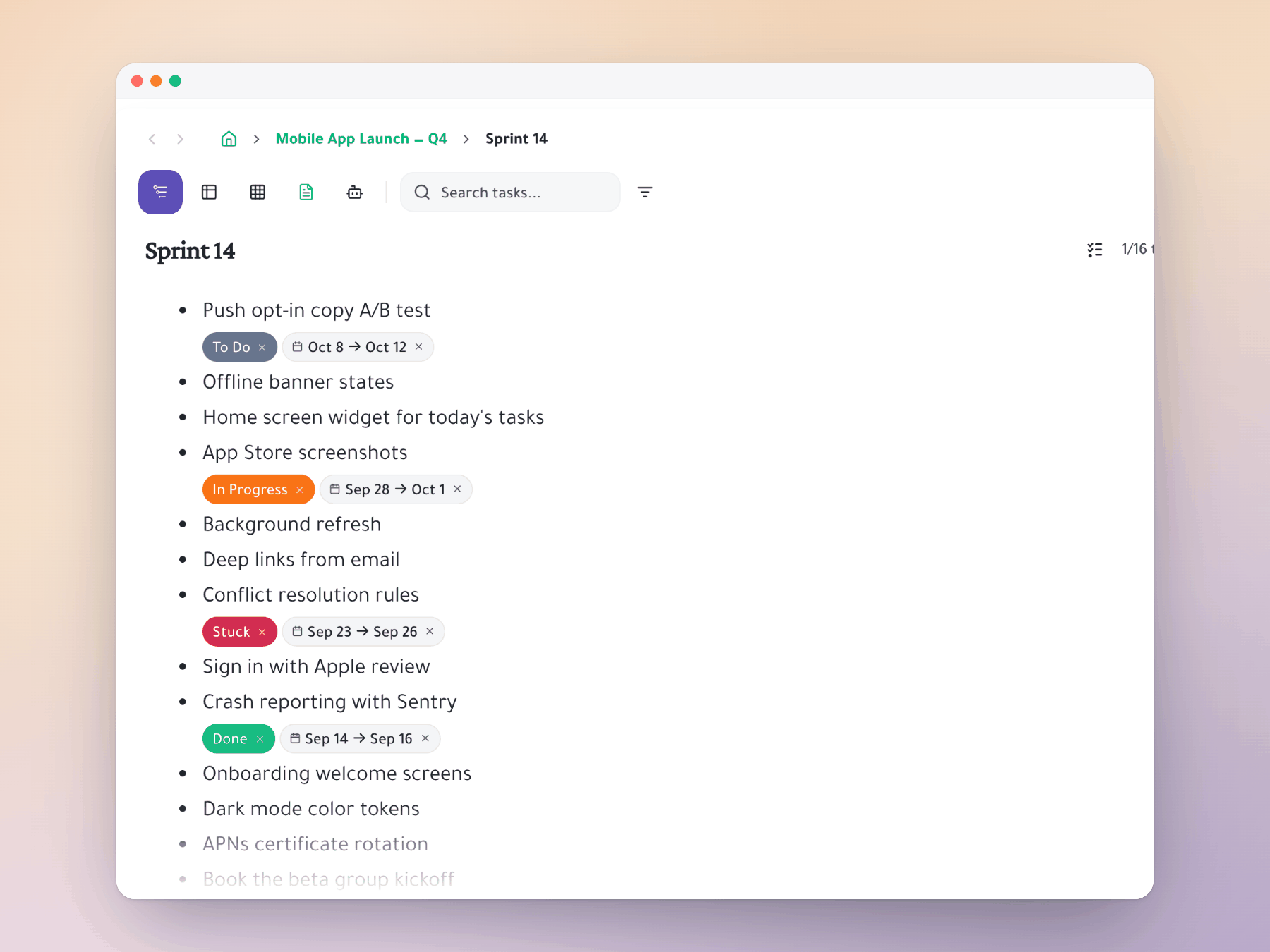
Task: Select task Sign in with Apple review
Action: point(316,667)
